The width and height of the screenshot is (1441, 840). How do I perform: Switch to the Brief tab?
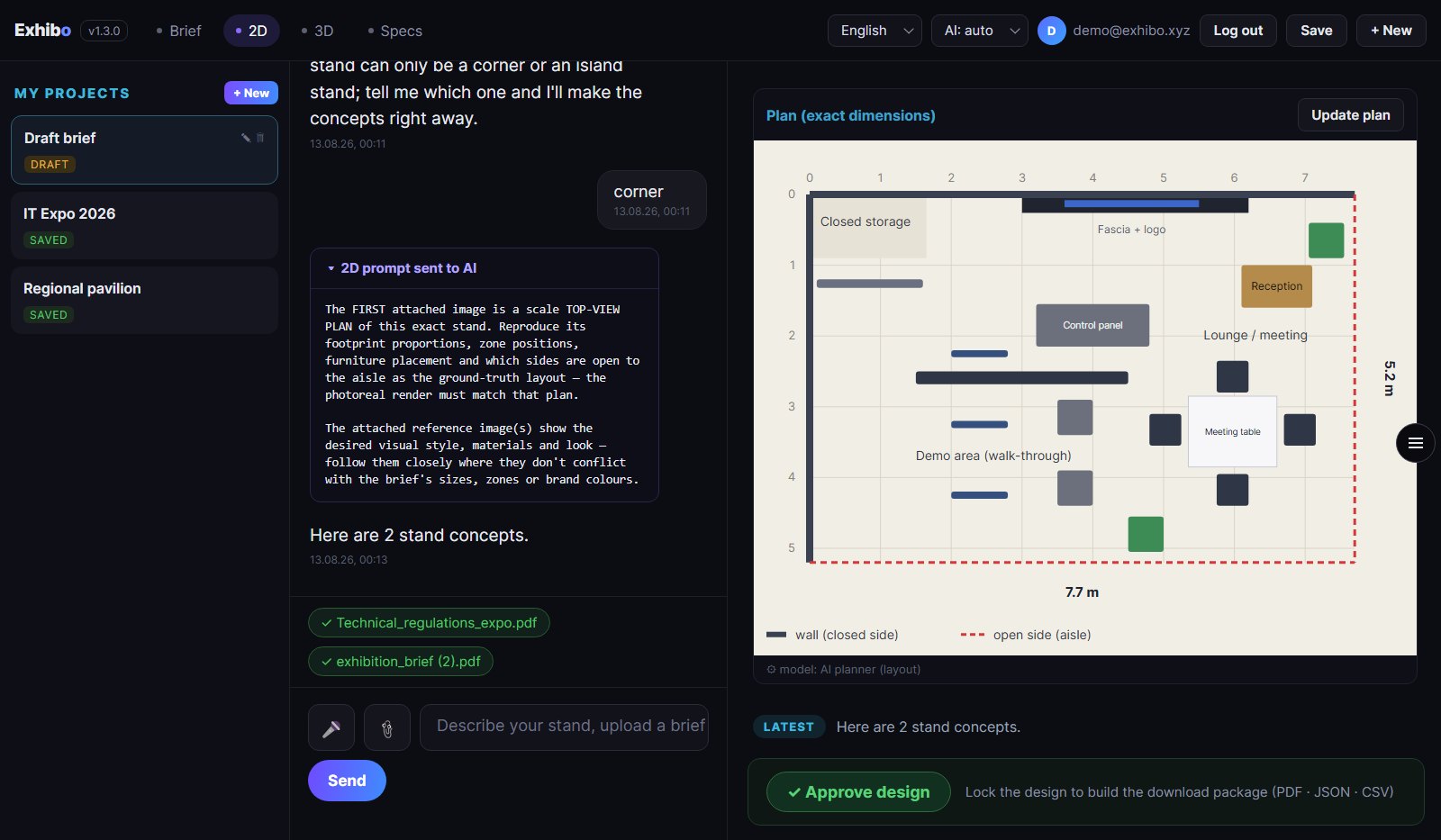(x=178, y=31)
